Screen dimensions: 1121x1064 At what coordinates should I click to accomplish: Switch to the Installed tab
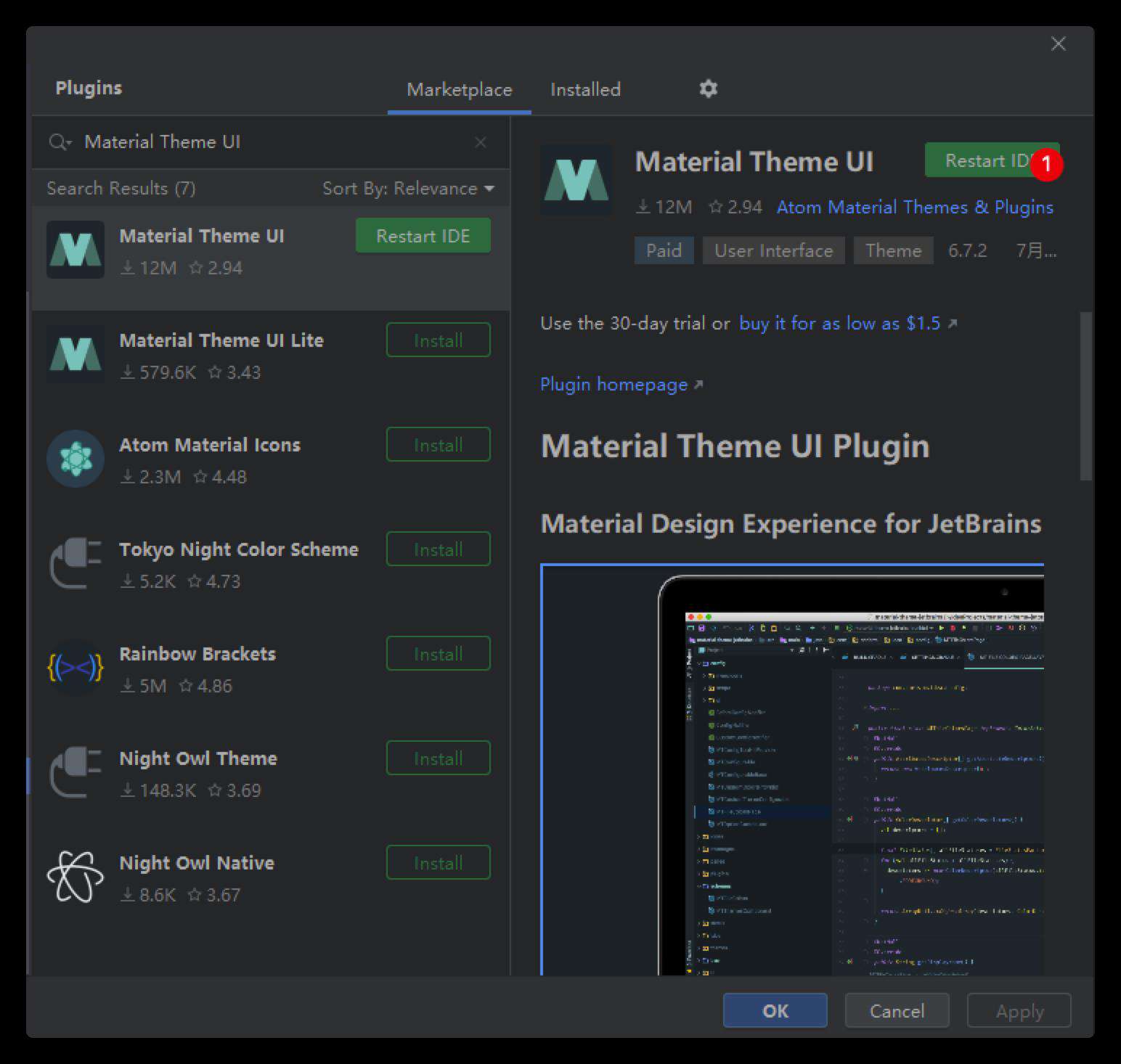(585, 89)
